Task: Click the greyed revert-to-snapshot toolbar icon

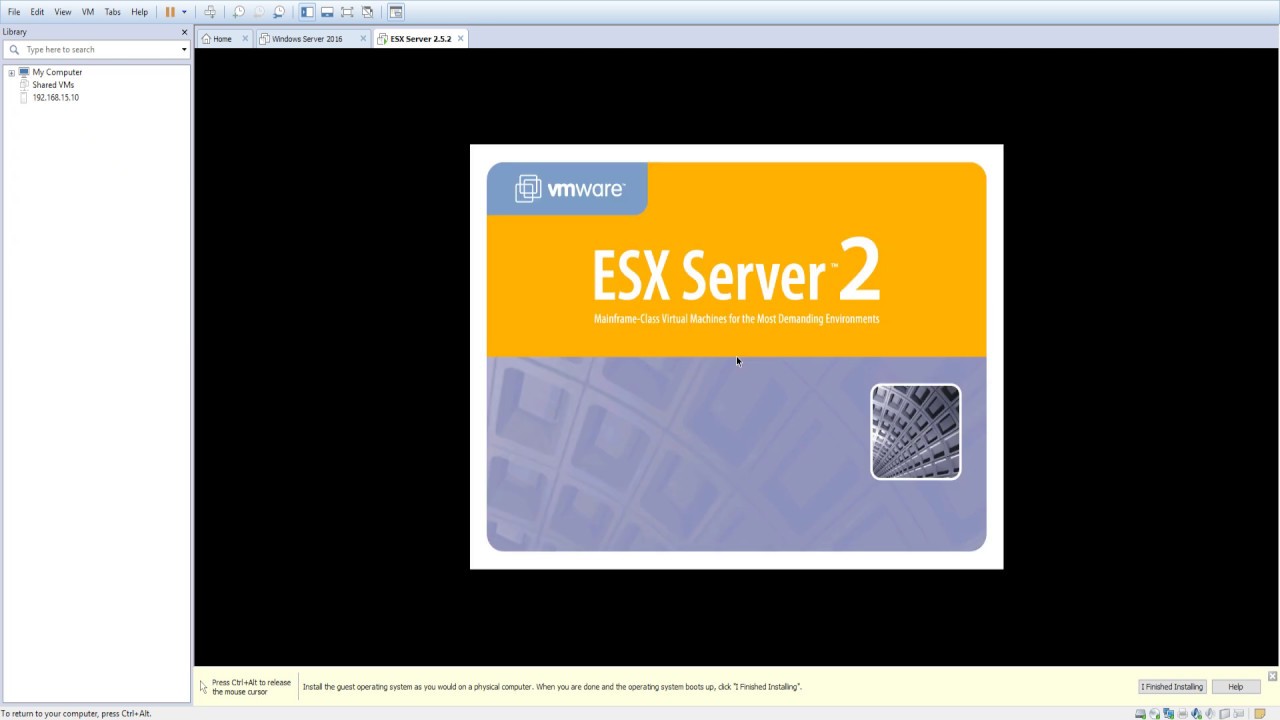Action: pos(259,12)
